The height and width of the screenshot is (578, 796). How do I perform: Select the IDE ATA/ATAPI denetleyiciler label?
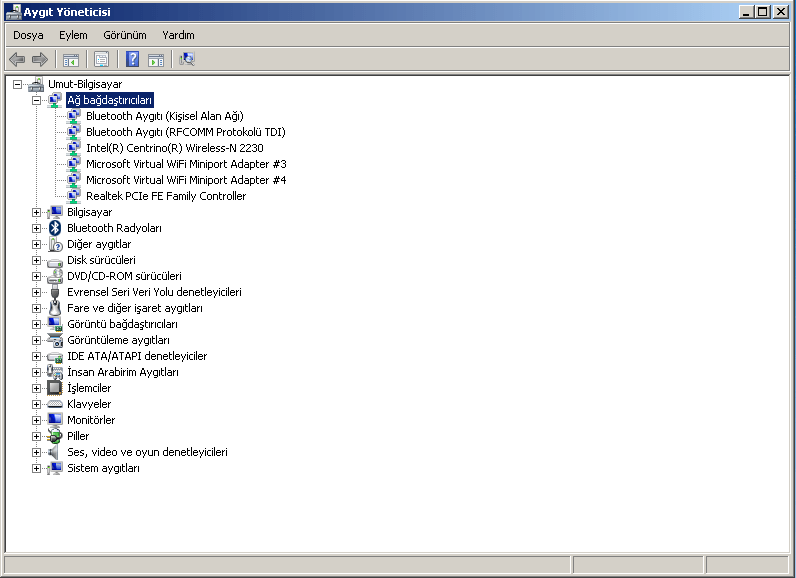137,356
